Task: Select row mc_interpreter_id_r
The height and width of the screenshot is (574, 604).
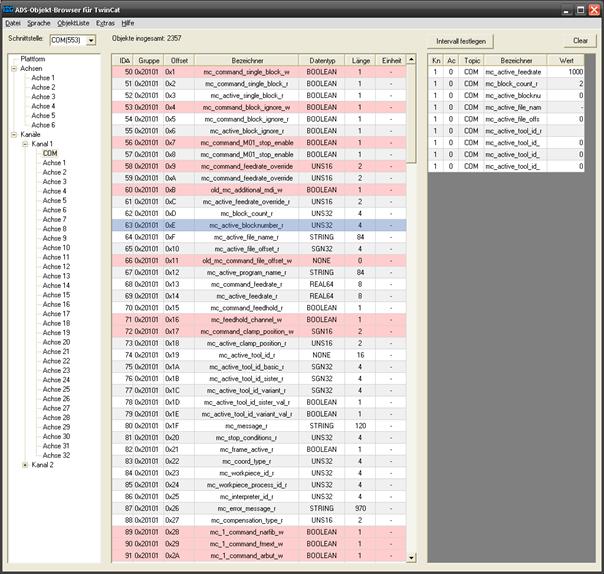Action: 259,497
